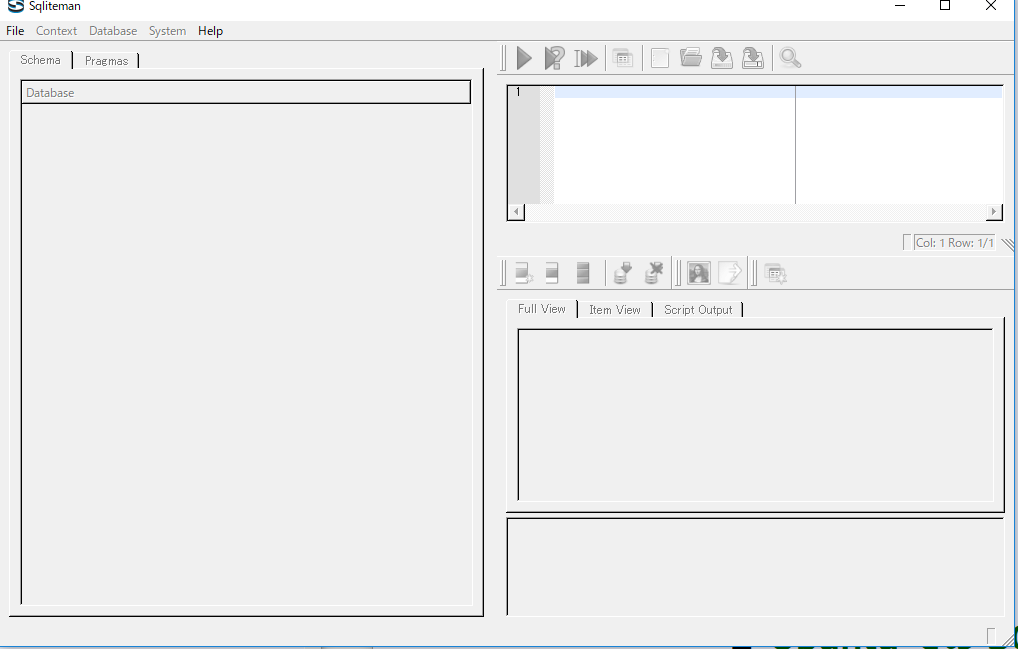
Task: Switch to the Pragmas tab
Action: click(106, 61)
